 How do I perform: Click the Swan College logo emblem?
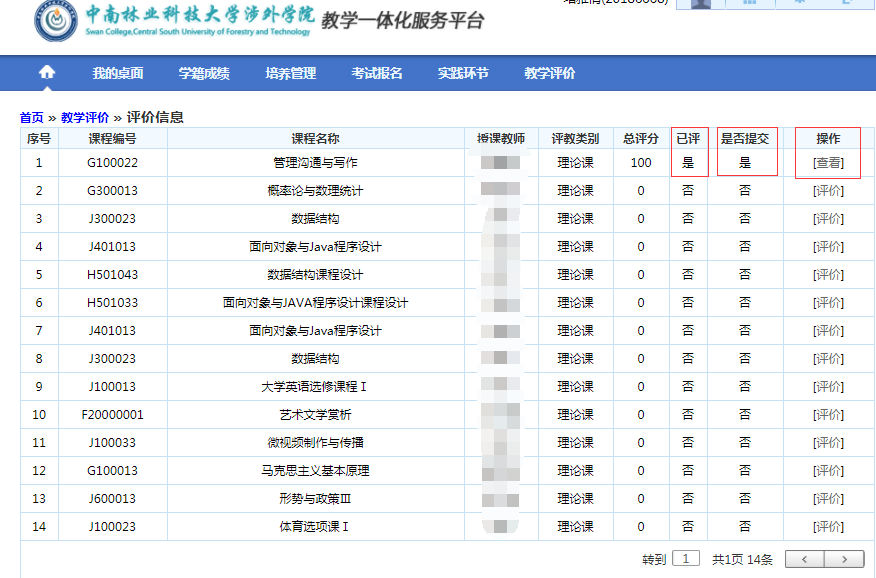[x=56, y=22]
